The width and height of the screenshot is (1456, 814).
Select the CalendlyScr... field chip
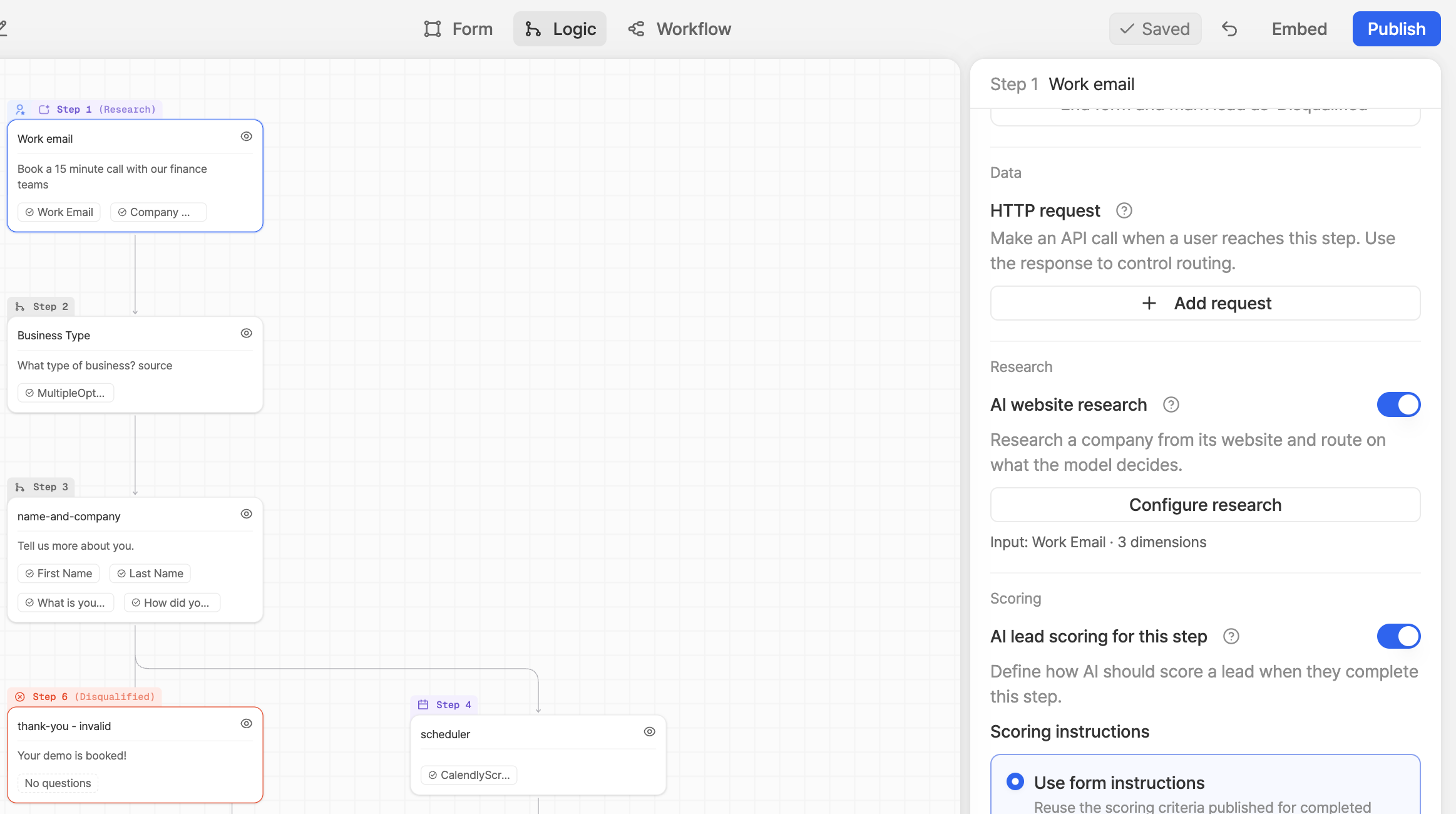(469, 775)
